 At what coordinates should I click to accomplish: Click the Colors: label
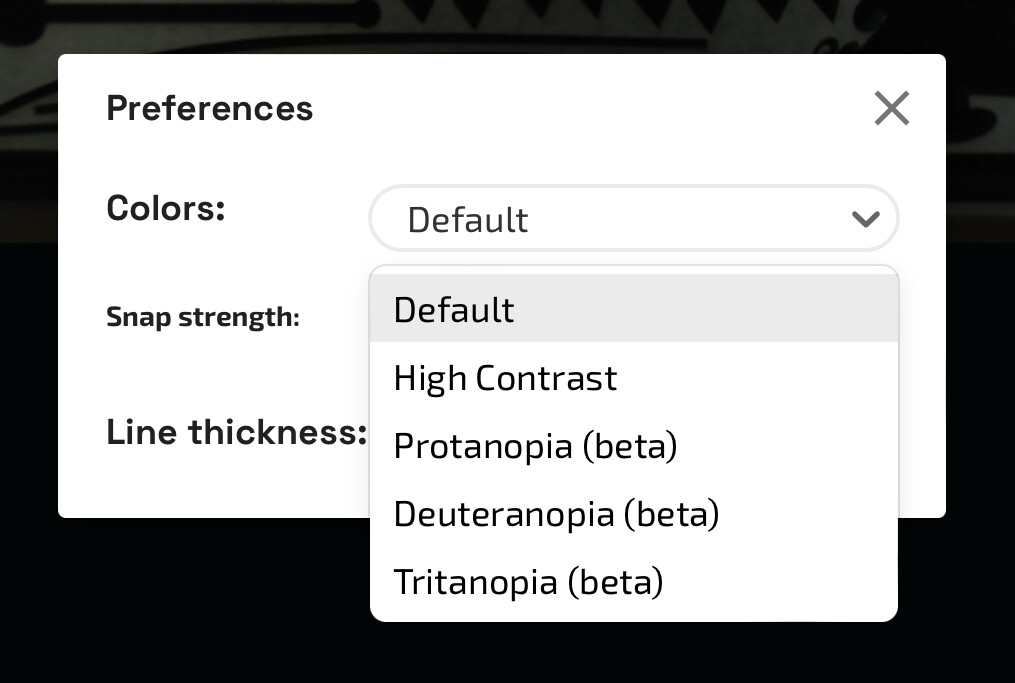(x=166, y=208)
